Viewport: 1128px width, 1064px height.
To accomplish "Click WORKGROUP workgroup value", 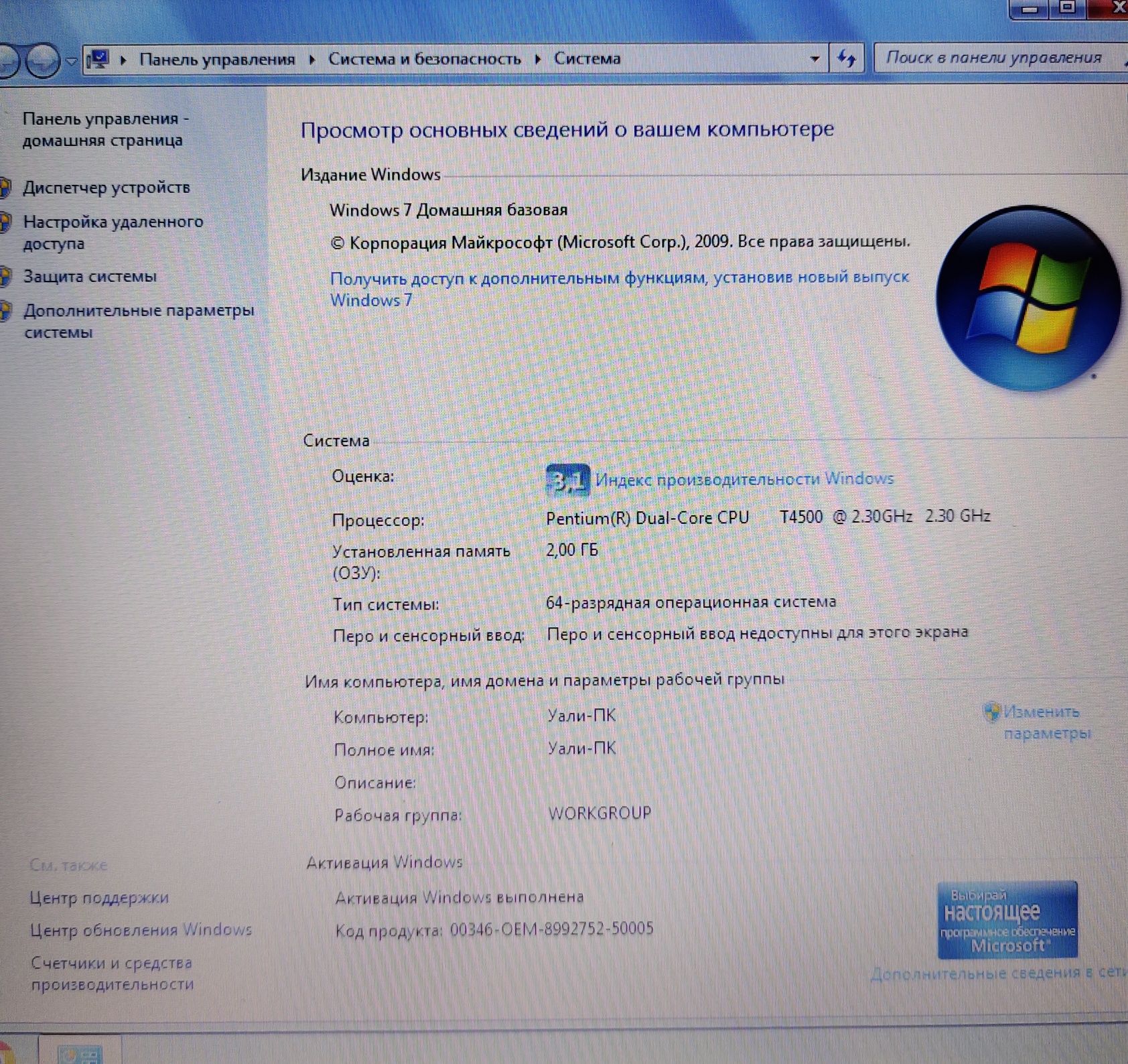I will click(600, 813).
